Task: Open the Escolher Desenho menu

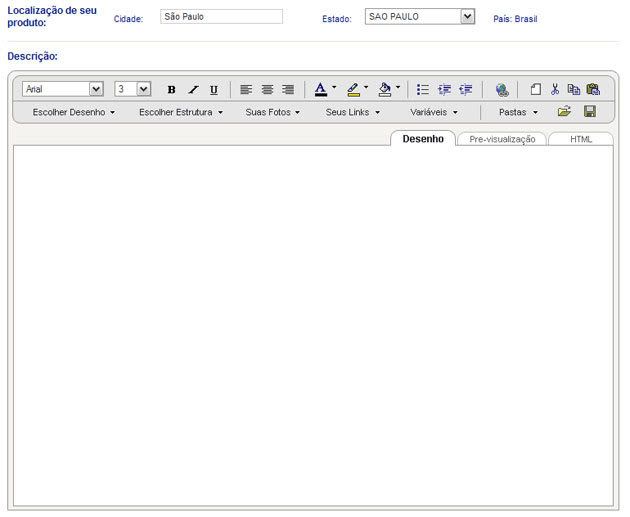Action: (74, 112)
